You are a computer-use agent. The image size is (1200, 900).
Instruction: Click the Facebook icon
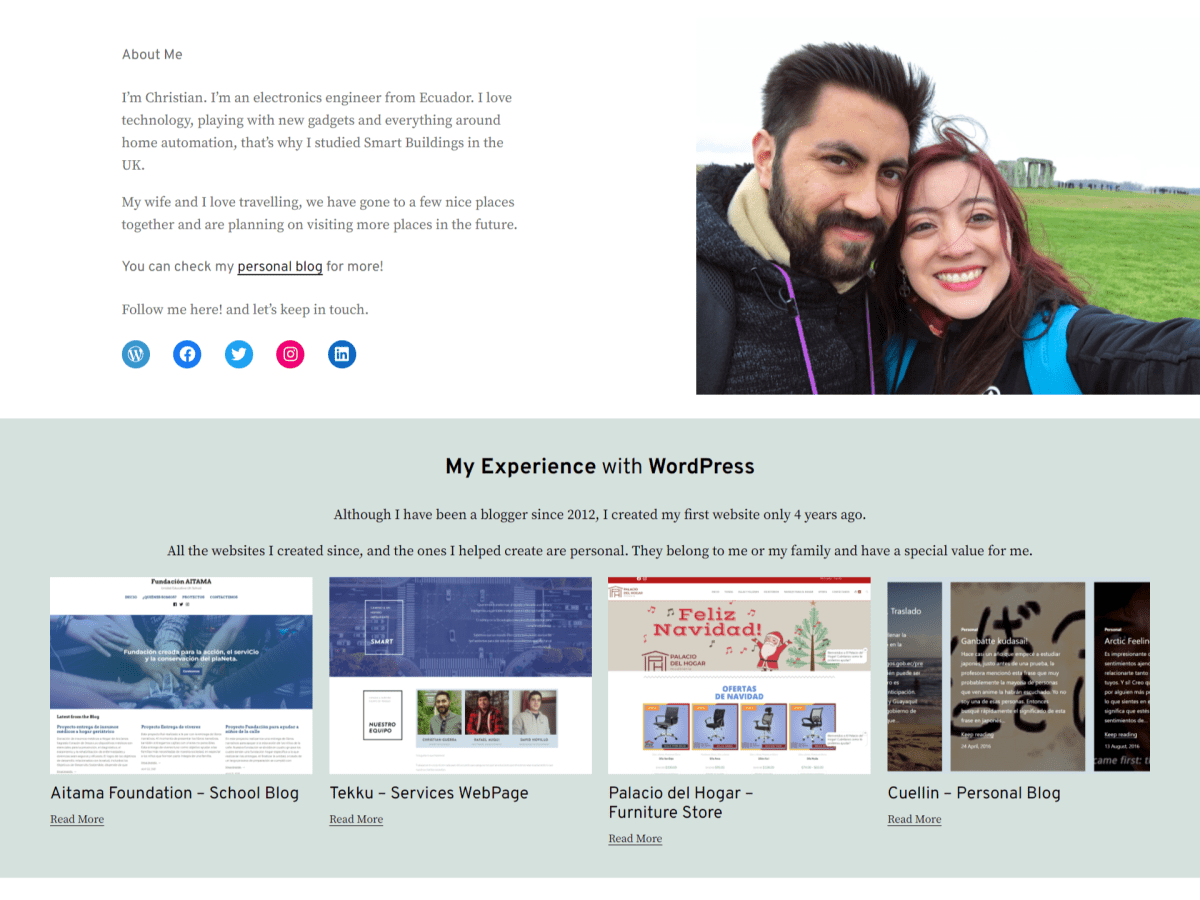click(187, 354)
